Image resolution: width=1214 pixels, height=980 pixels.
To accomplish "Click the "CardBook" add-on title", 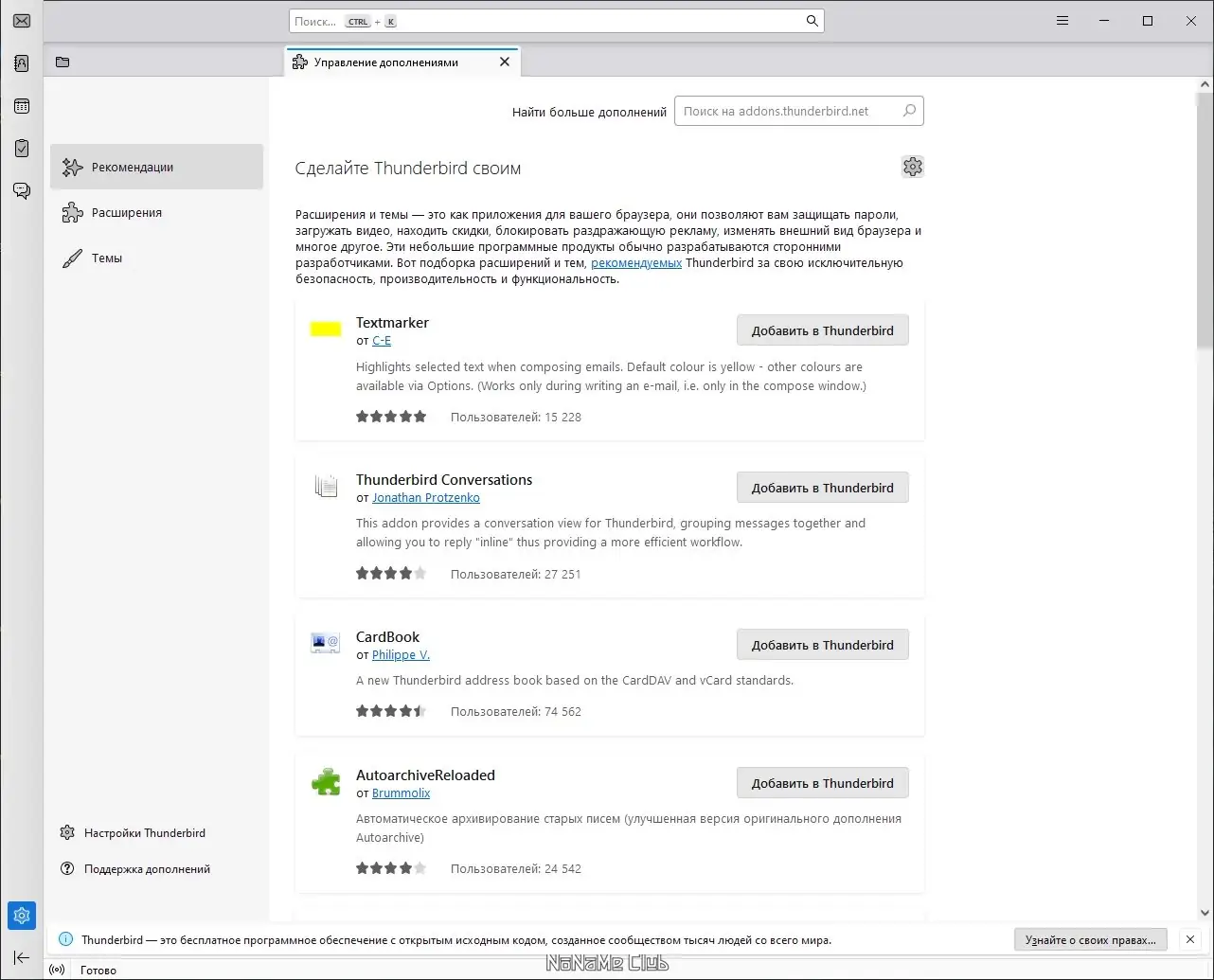I will 387,637.
